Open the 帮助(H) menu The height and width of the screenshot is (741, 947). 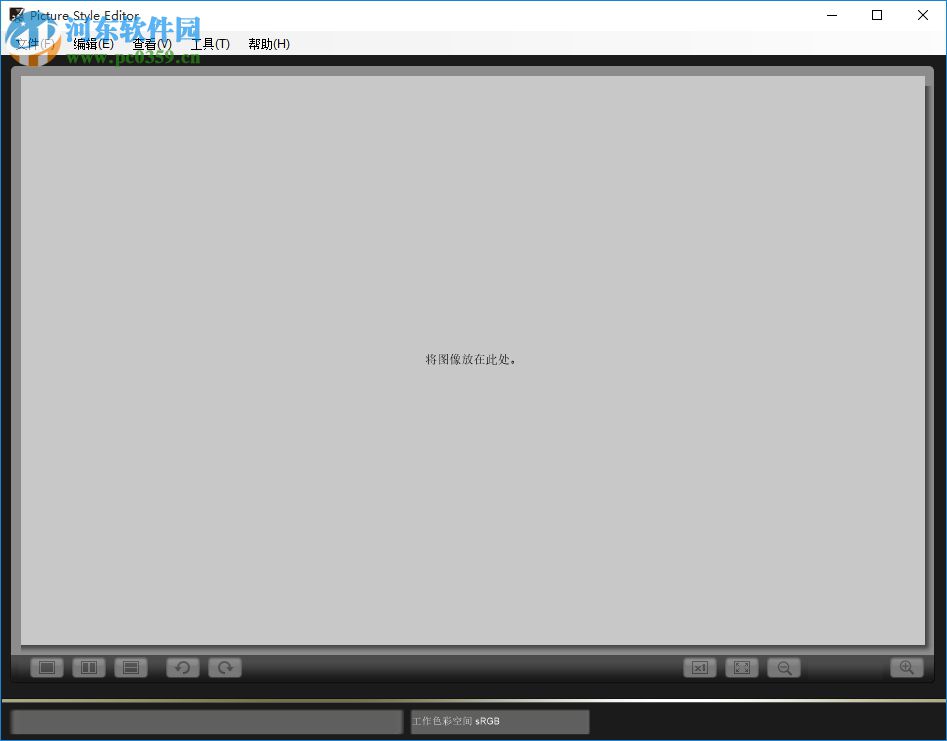(x=267, y=44)
